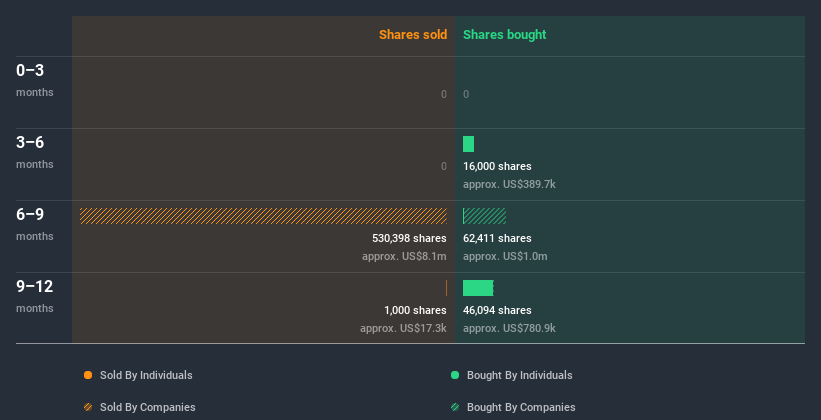
Task: Click the 1,000 shares value
Action: tap(415, 310)
